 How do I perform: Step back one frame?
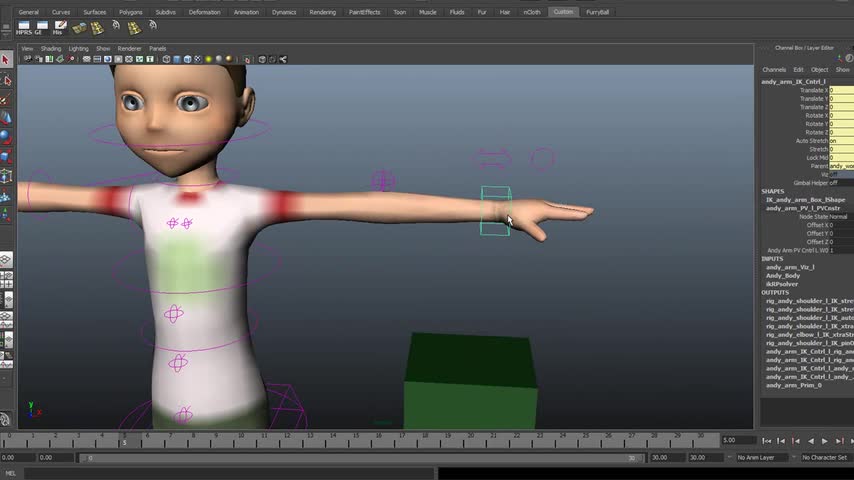pyautogui.click(x=781, y=441)
